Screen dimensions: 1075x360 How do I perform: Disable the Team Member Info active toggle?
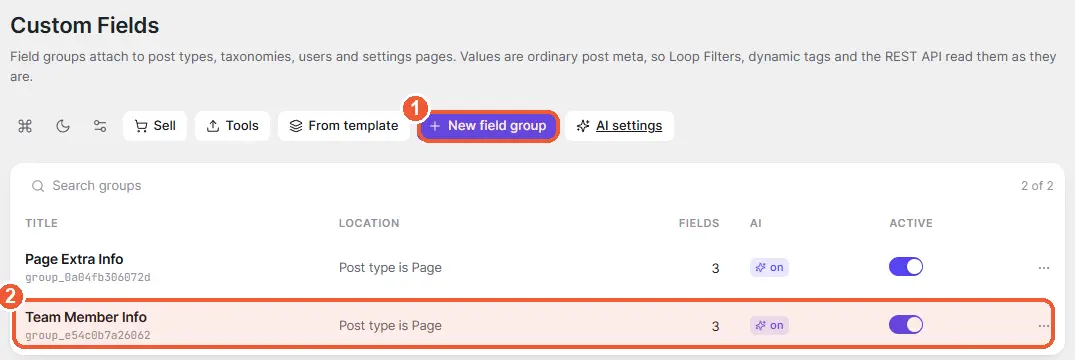[x=906, y=325]
